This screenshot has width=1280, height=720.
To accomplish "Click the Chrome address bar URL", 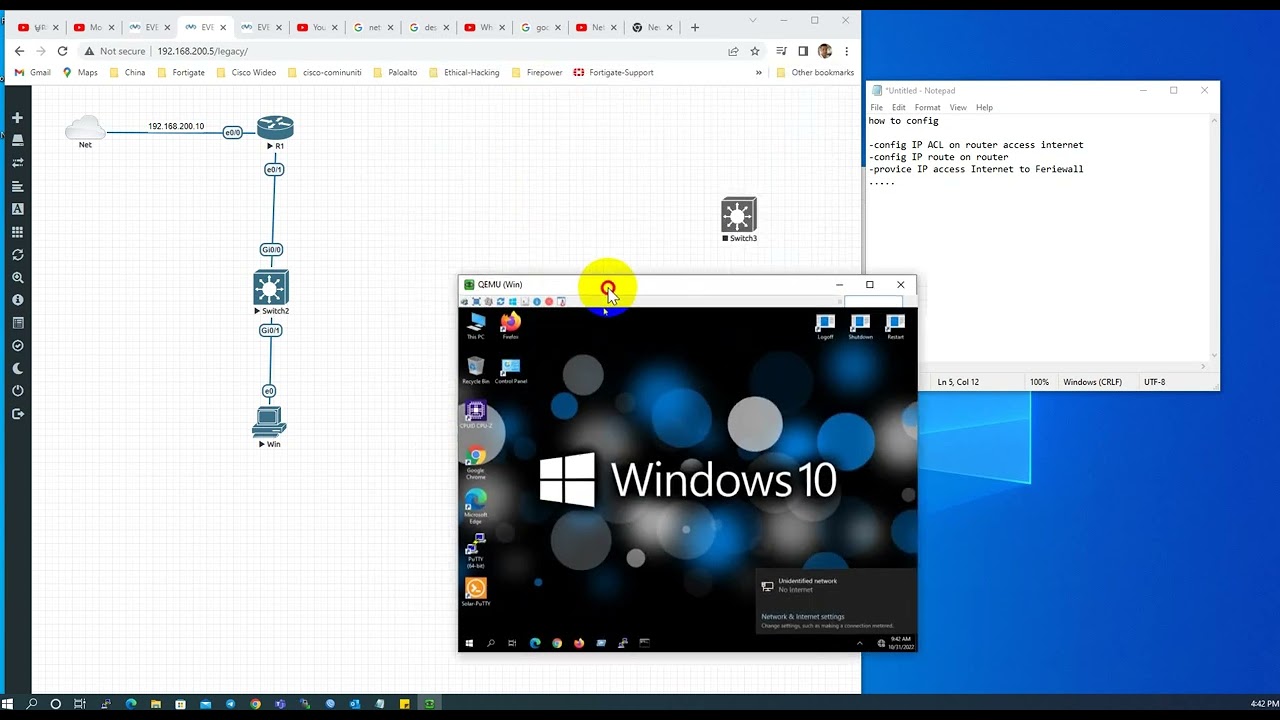I will (202, 51).
